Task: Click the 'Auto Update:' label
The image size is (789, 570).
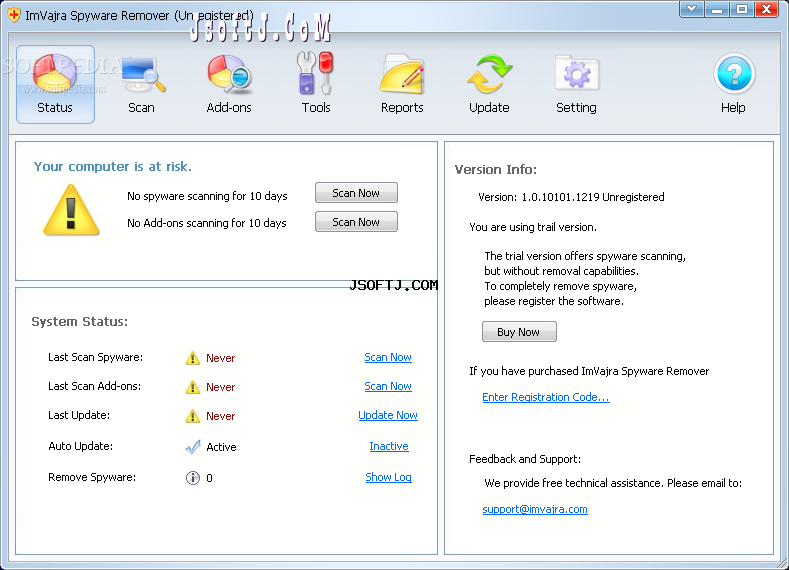Action: tap(81, 446)
